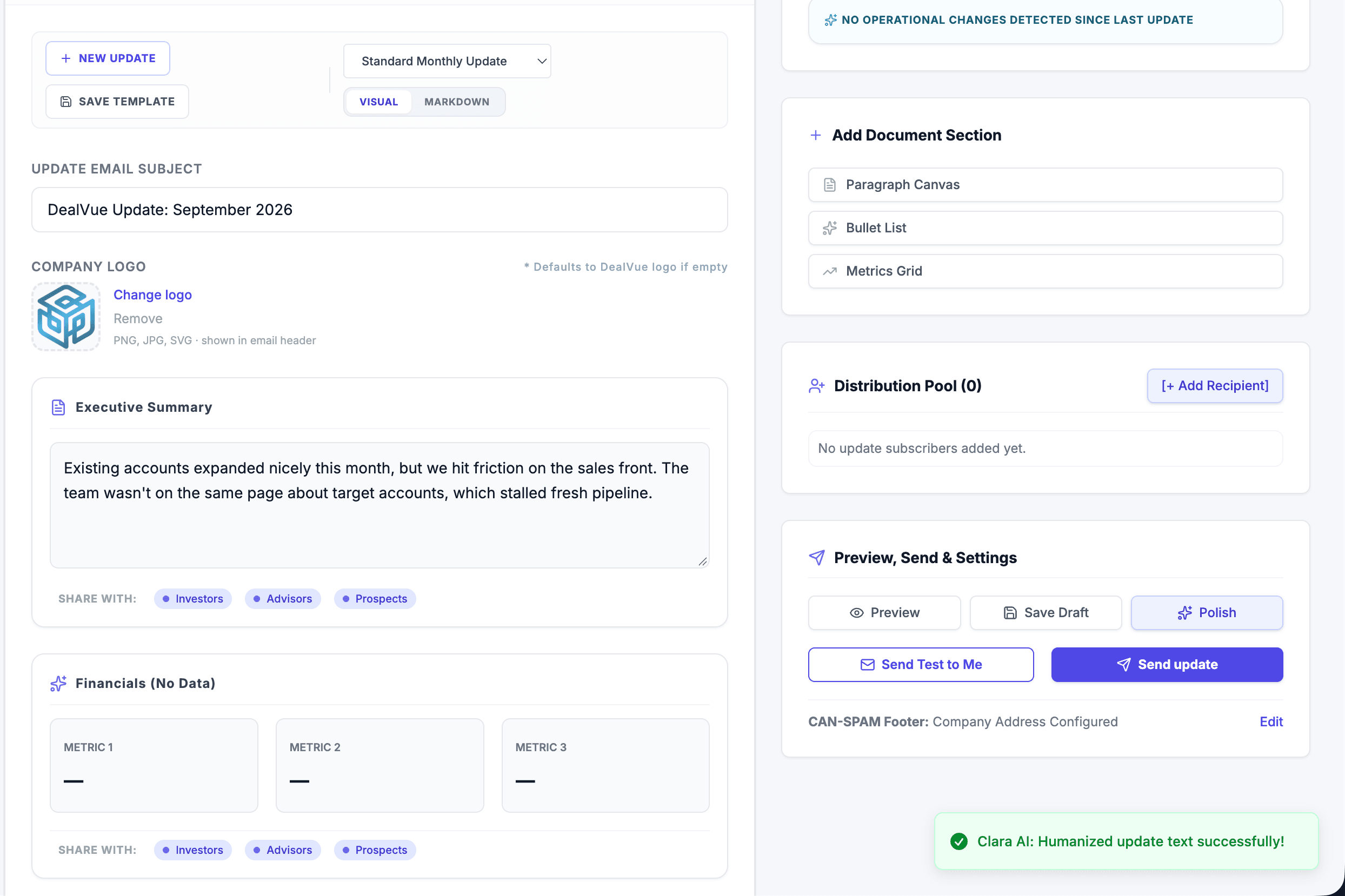Screen dimensions: 1345x896
Task: Edit the CAN-SPAM footer address
Action: coord(1271,721)
